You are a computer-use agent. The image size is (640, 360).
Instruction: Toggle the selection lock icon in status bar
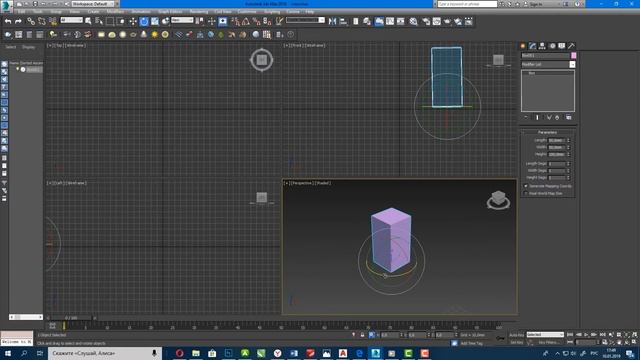362,335
